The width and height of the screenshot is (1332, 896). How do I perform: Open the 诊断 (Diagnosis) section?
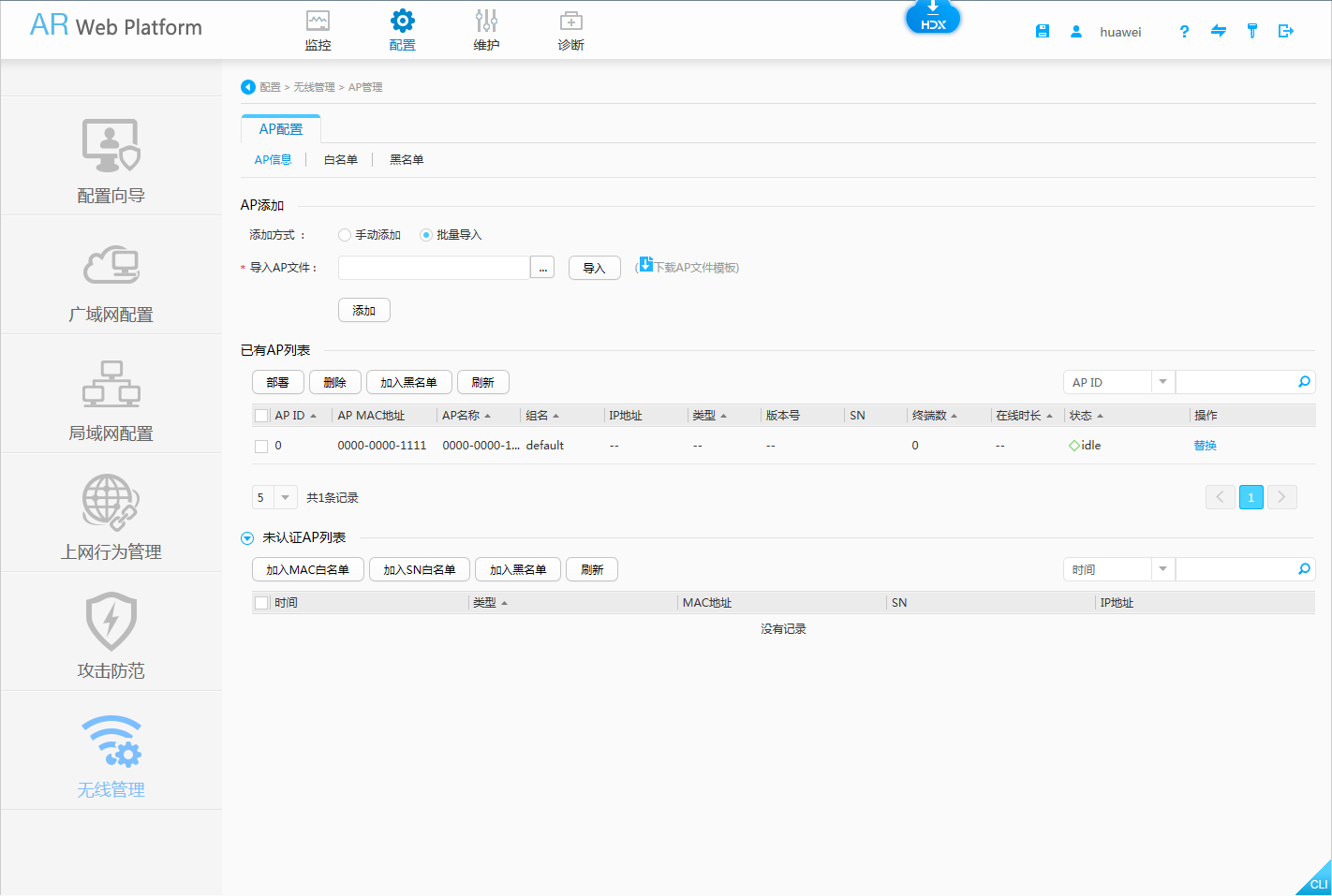pos(571,28)
